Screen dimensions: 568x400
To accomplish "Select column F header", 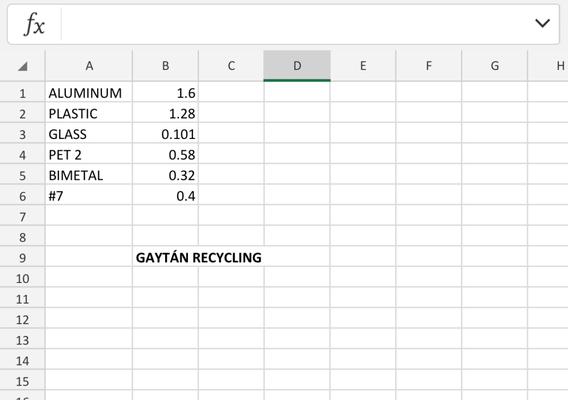I will click(x=429, y=66).
